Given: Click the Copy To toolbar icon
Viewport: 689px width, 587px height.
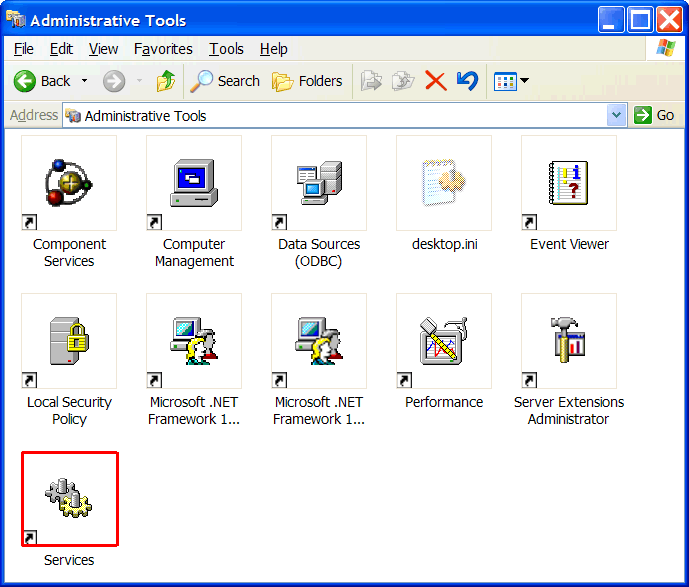Looking at the screenshot, I should (403, 81).
